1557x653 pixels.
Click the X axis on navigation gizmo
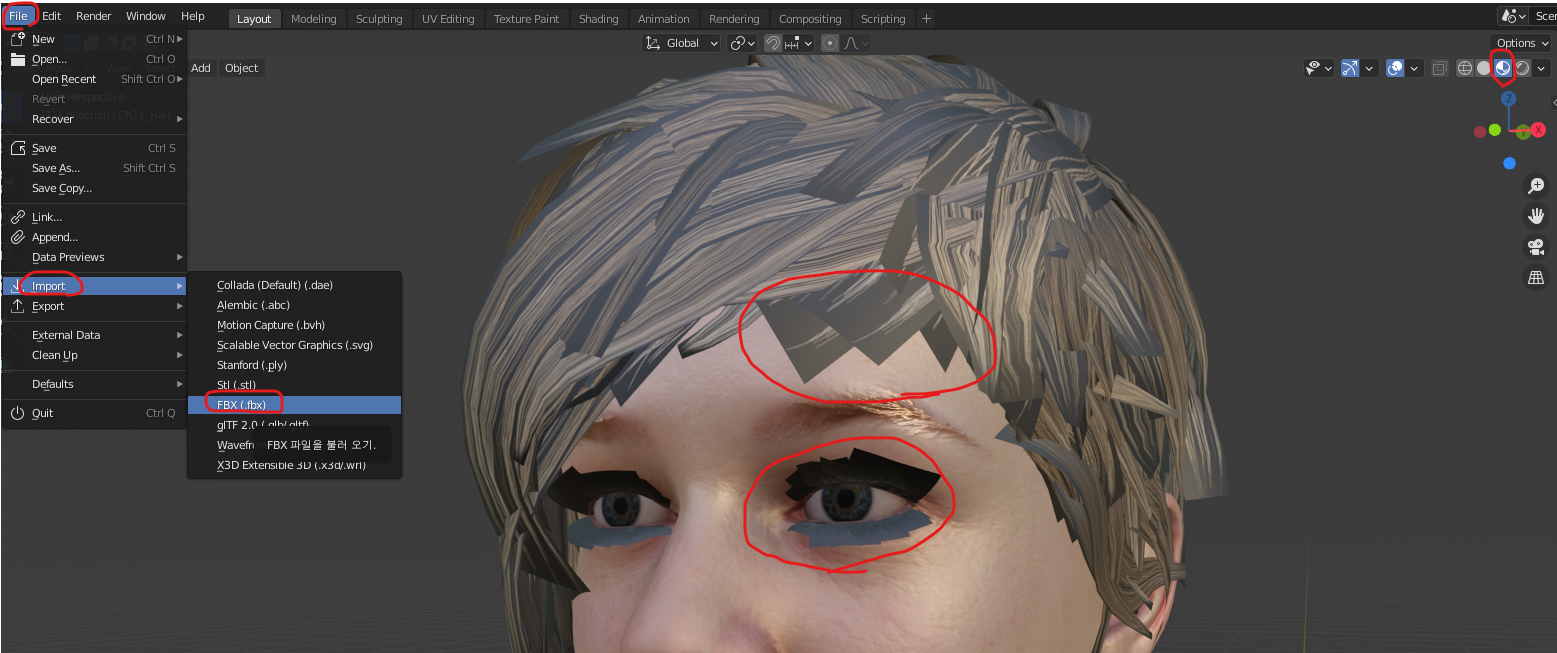1538,130
